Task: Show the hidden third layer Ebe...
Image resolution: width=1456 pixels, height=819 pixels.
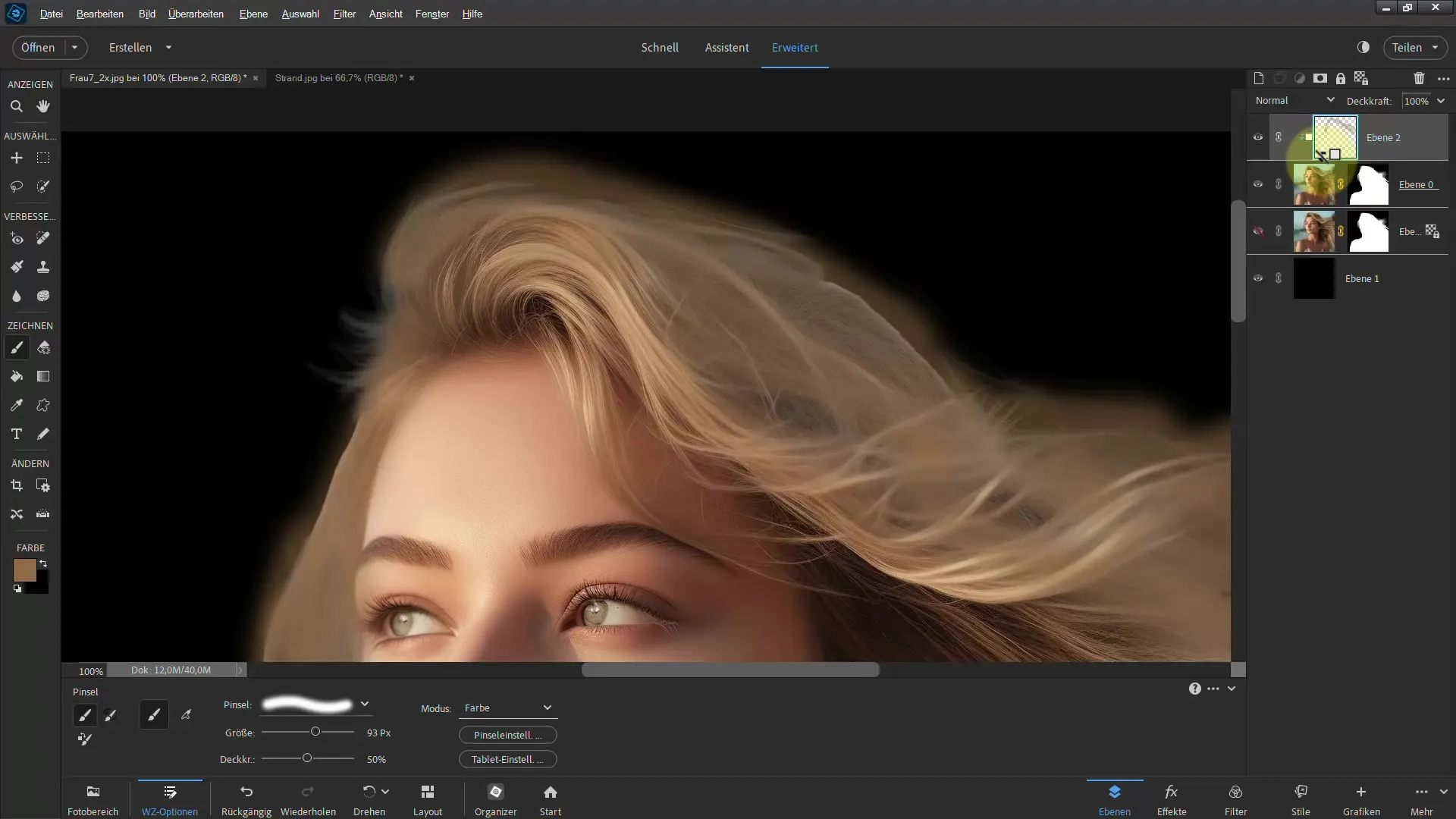Action: coord(1258,231)
